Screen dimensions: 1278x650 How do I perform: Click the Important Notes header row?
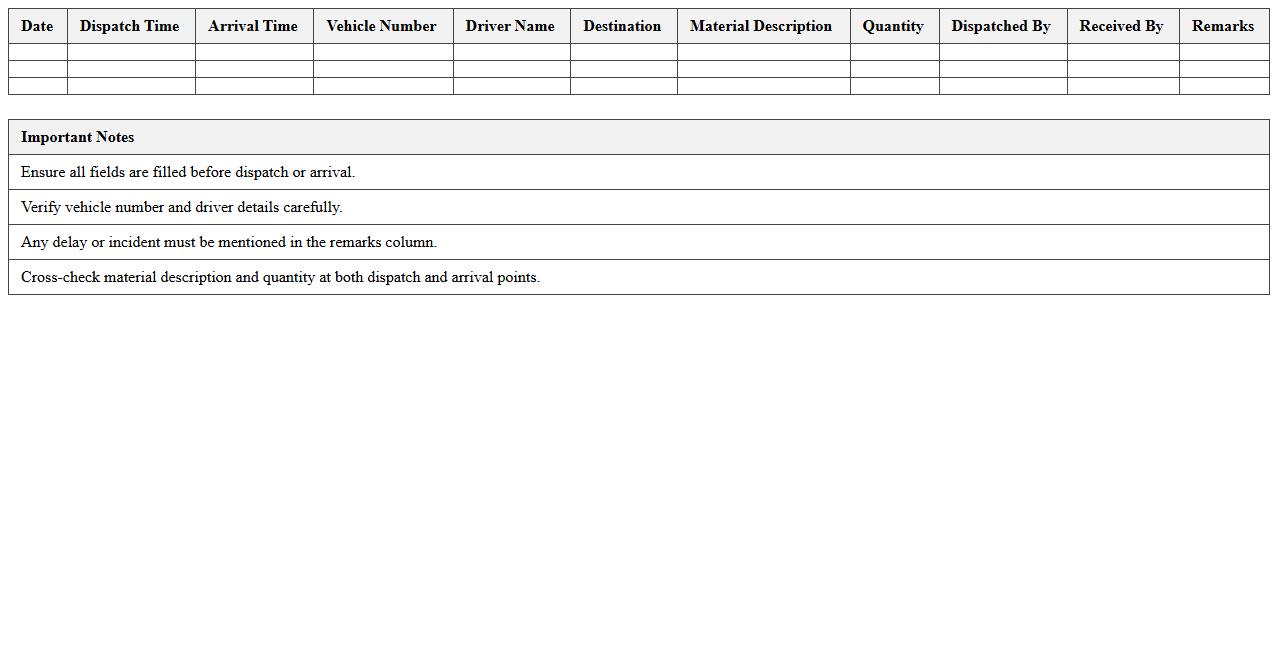(638, 137)
